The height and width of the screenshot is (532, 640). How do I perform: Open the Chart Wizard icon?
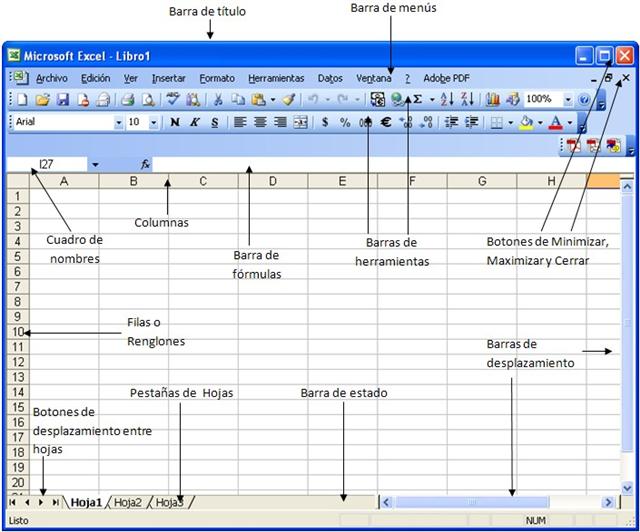[493, 99]
